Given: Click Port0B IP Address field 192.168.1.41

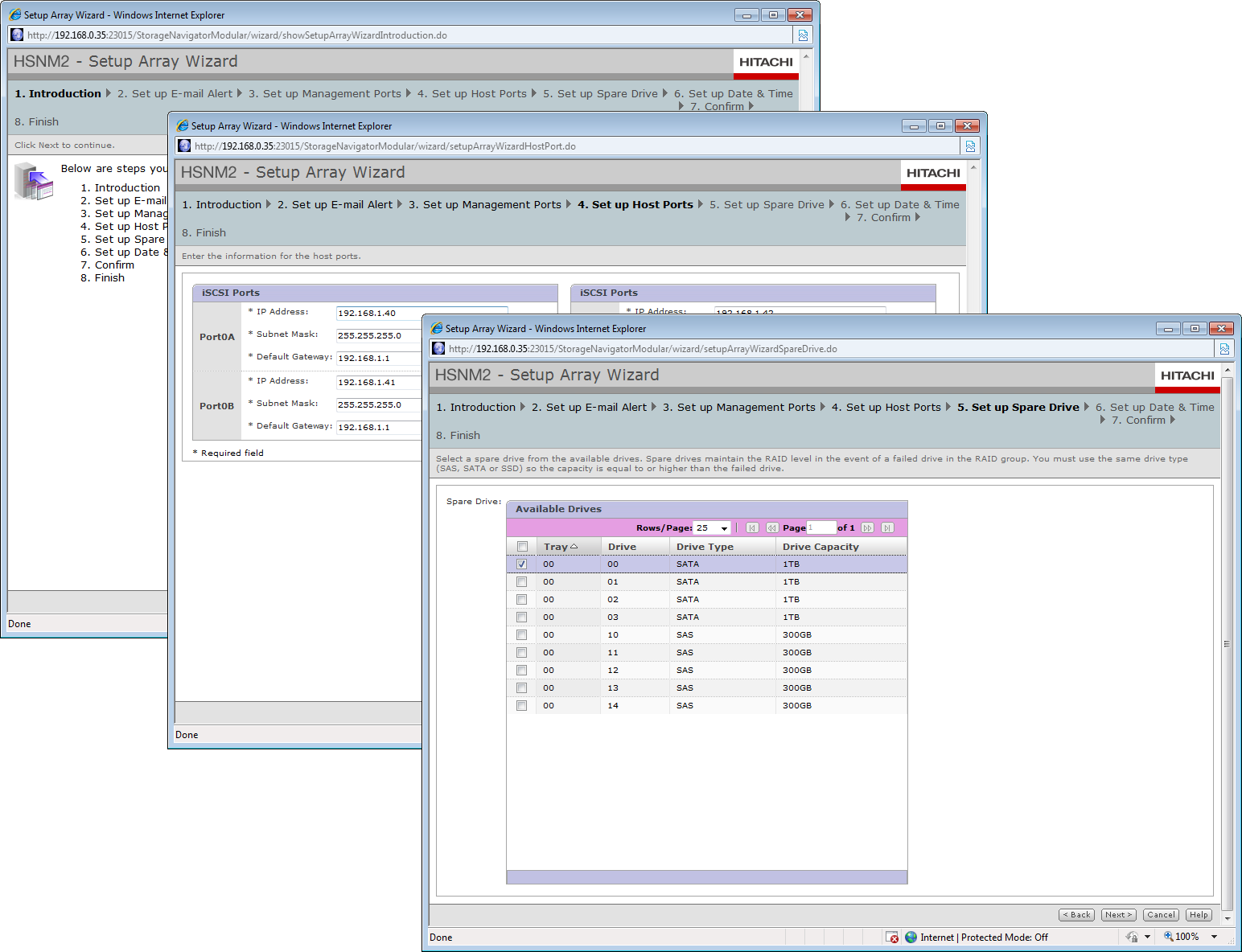Looking at the screenshot, I should pos(379,382).
